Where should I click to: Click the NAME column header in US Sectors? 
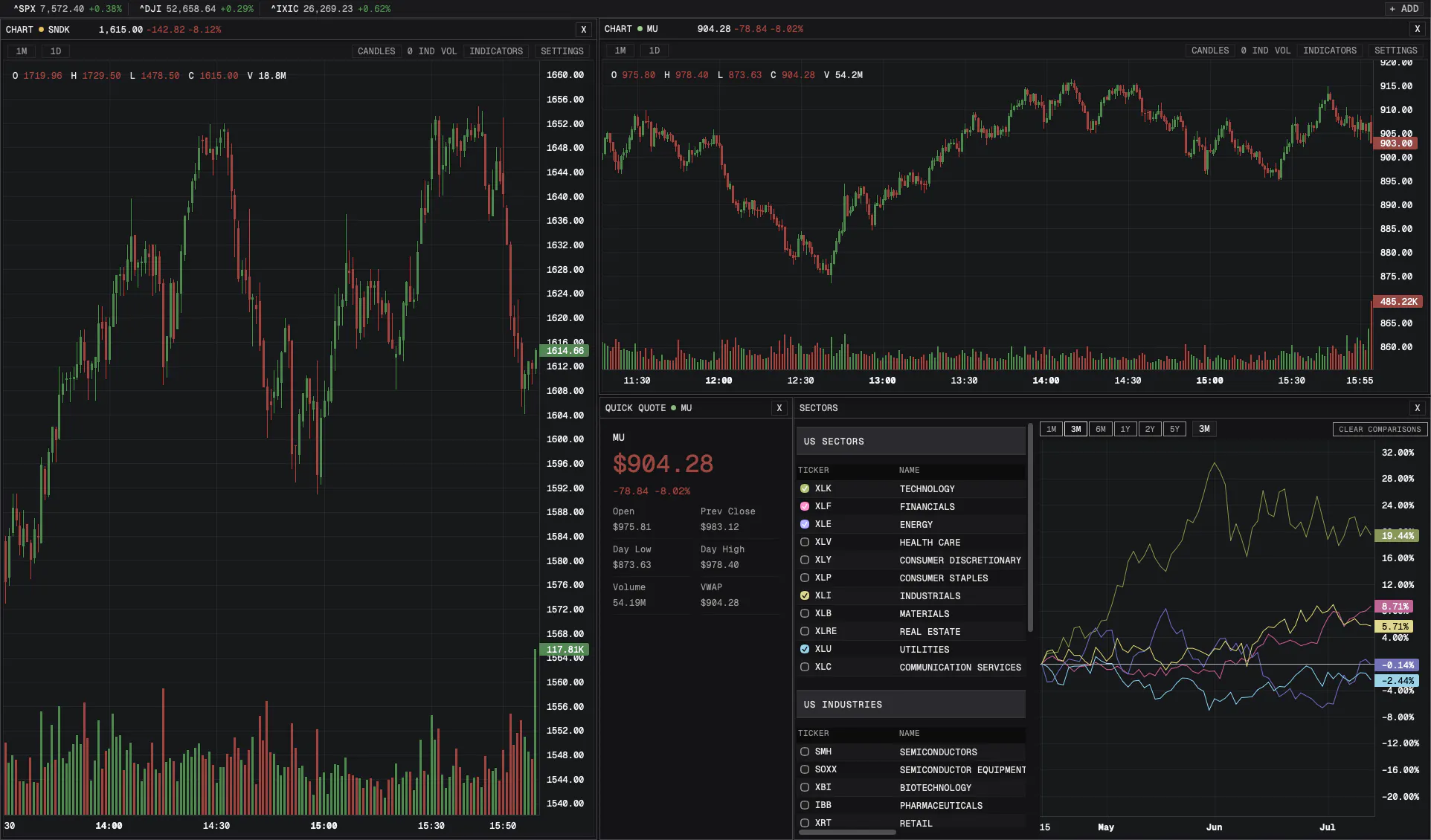point(910,471)
